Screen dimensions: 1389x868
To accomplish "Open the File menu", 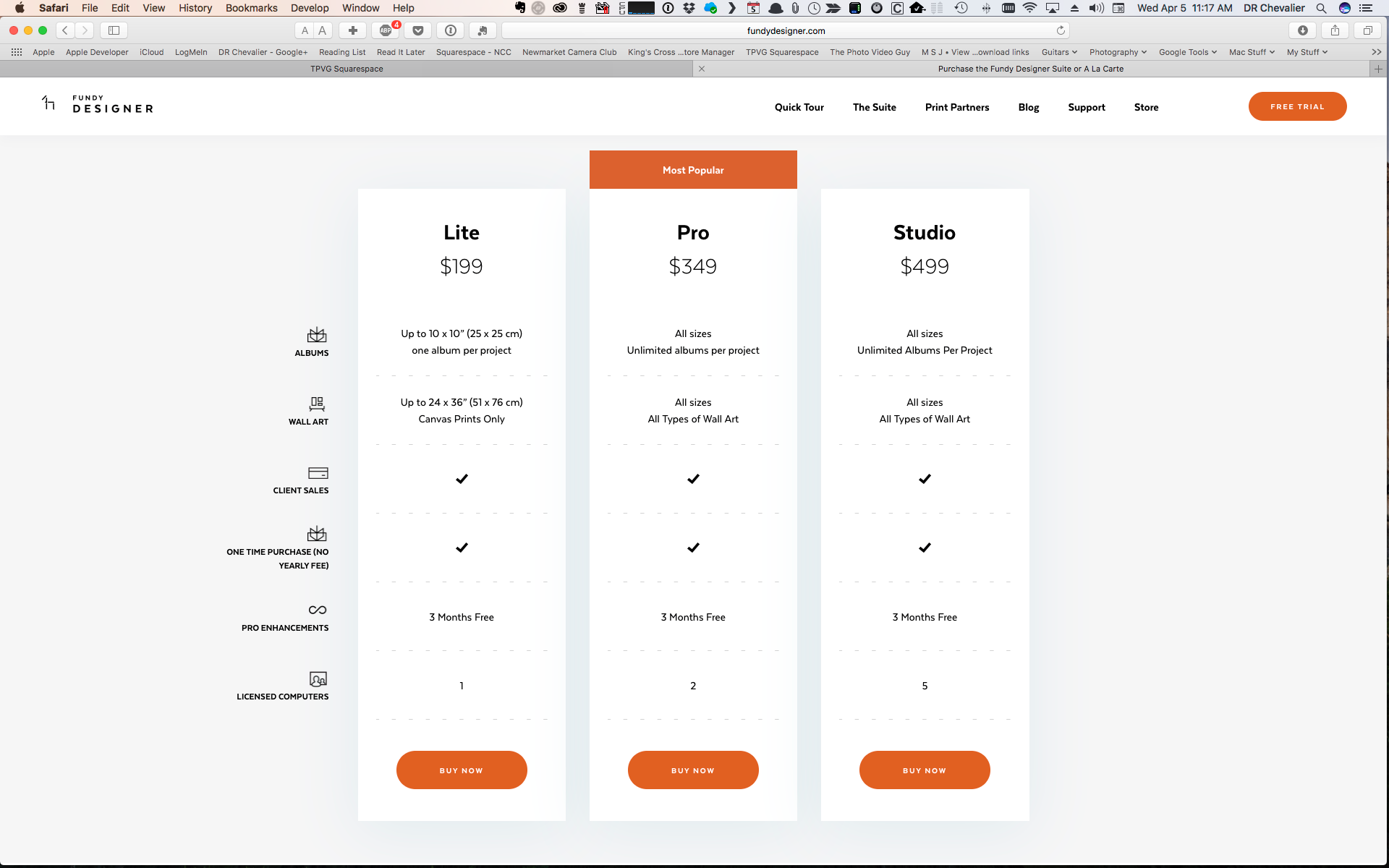I will click(x=90, y=8).
